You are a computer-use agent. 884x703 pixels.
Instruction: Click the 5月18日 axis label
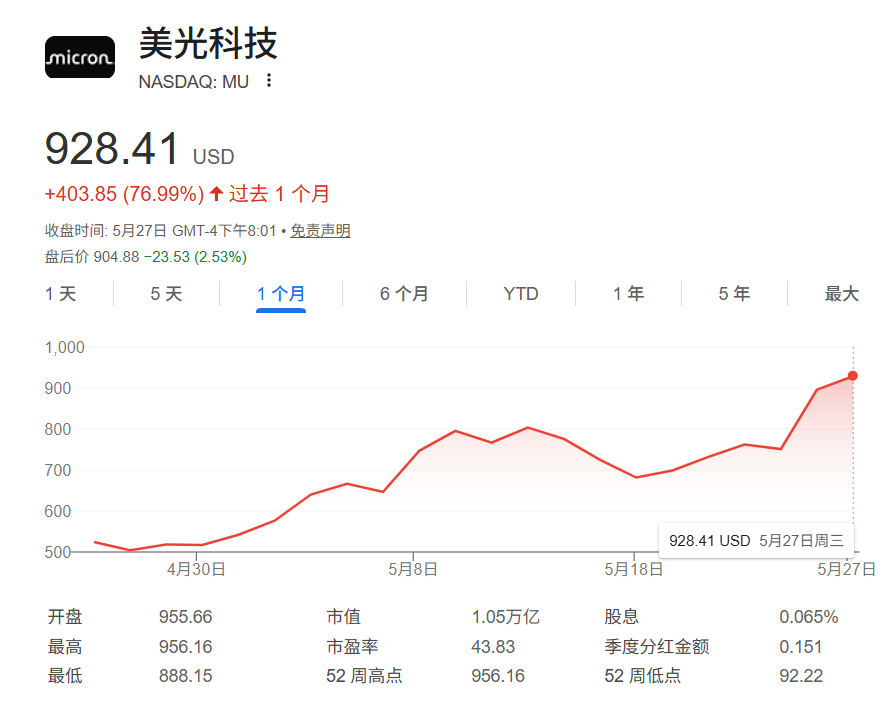(x=634, y=569)
